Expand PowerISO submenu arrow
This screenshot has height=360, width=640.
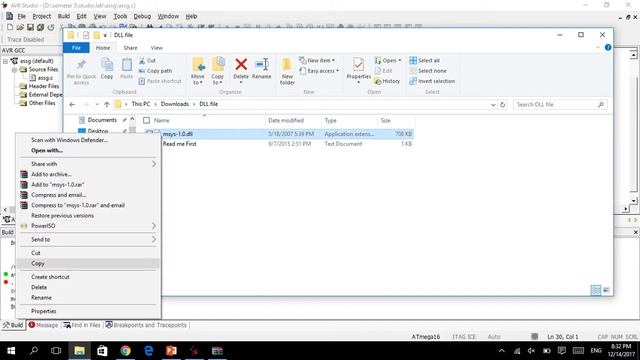tap(154, 226)
